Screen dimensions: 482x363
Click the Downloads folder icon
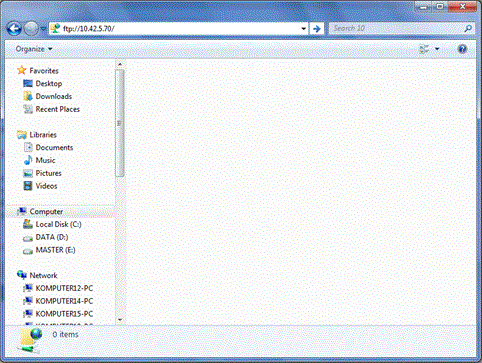pyautogui.click(x=28, y=96)
